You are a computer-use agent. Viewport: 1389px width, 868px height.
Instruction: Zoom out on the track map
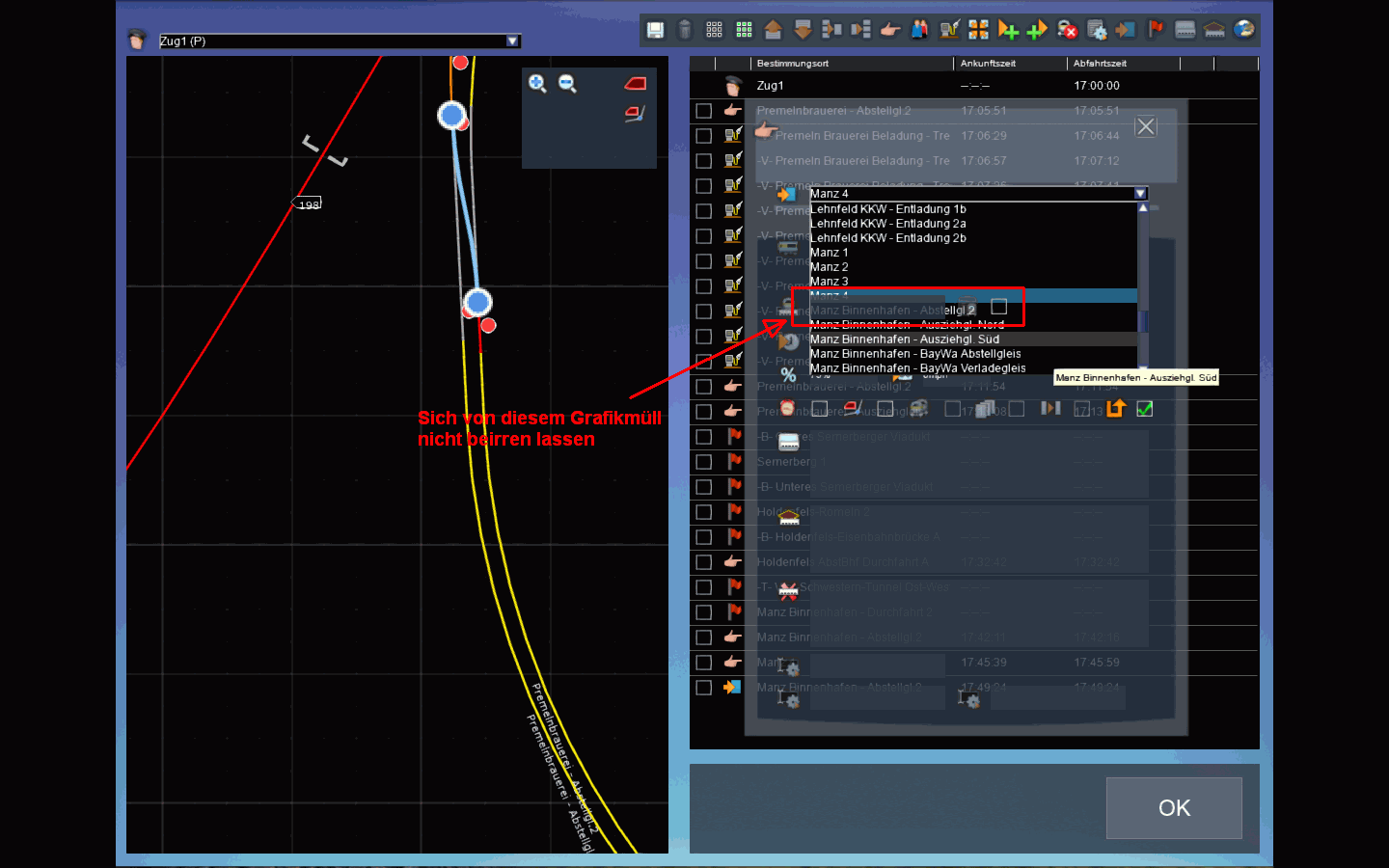[x=567, y=84]
